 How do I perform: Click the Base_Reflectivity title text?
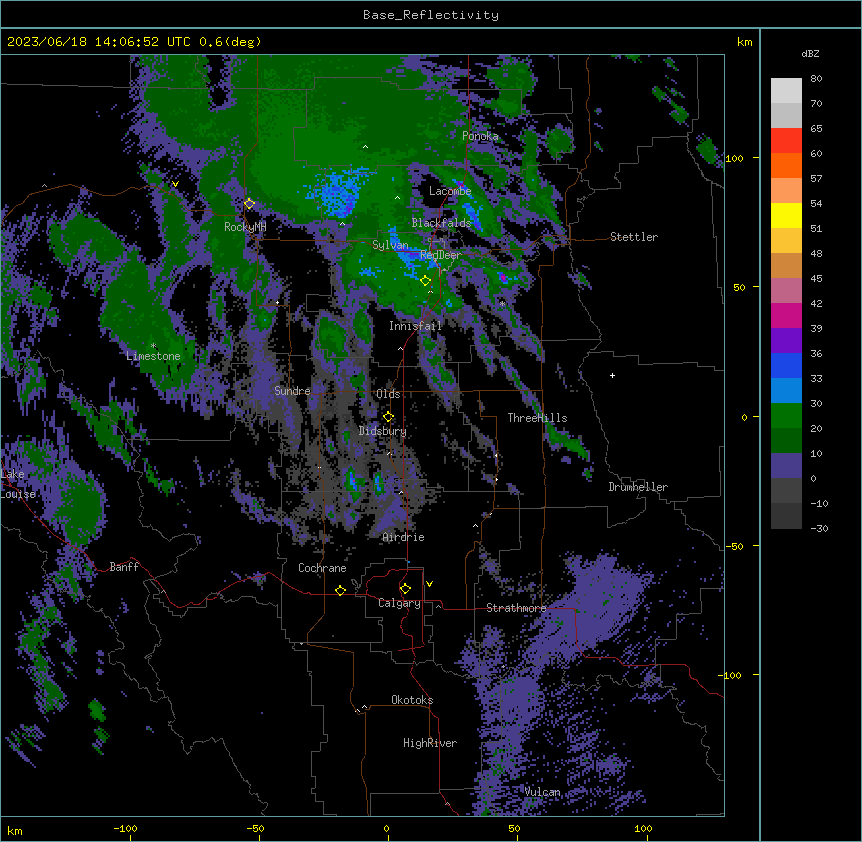pyautogui.click(x=431, y=15)
